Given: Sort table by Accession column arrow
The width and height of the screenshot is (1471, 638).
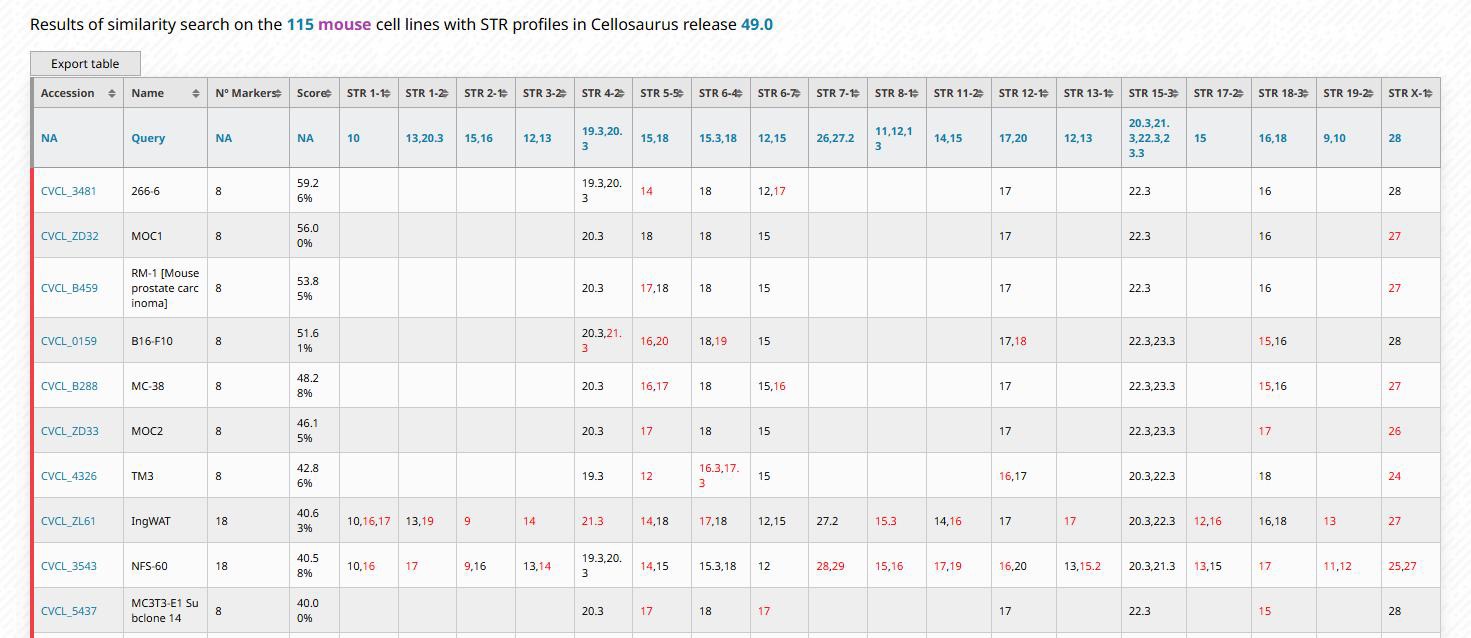Looking at the screenshot, I should coord(112,93).
